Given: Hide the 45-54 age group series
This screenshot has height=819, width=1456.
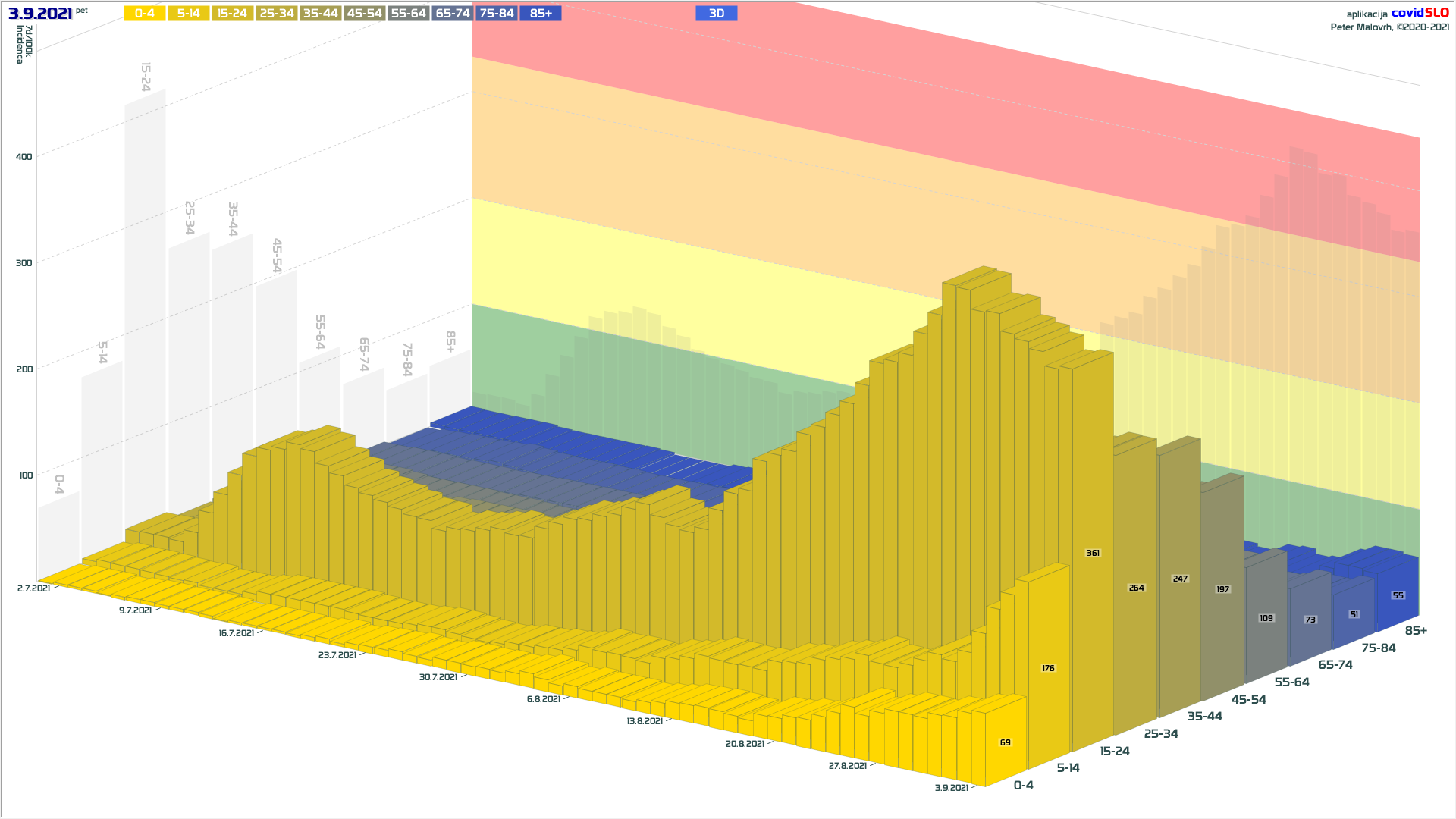Looking at the screenshot, I should [x=364, y=14].
